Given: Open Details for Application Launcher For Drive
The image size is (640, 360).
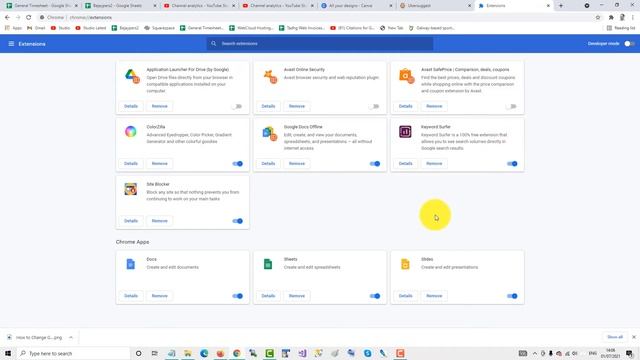Looking at the screenshot, I should pyautogui.click(x=131, y=106).
